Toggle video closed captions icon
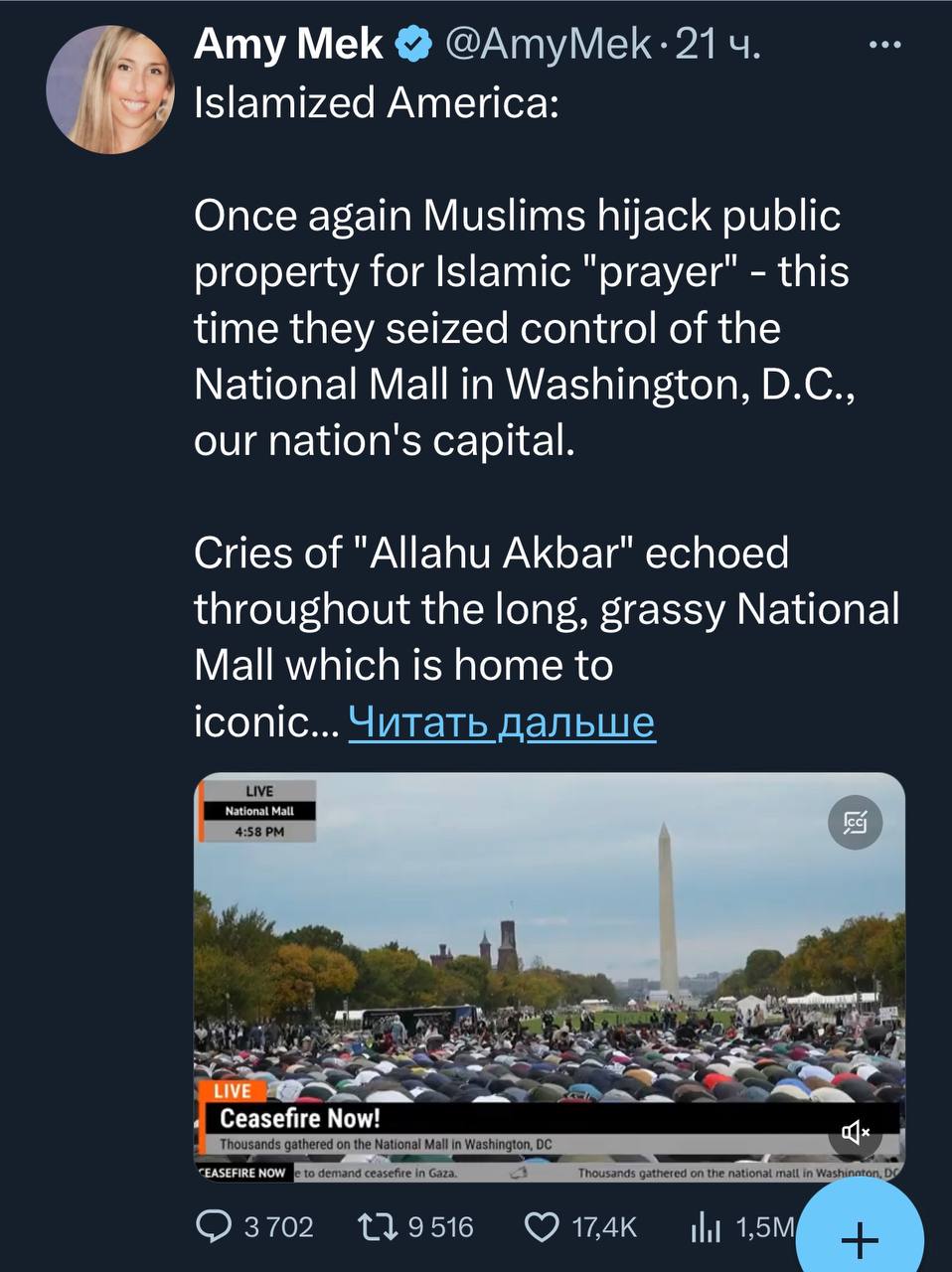The width and height of the screenshot is (952, 1272). tap(855, 823)
